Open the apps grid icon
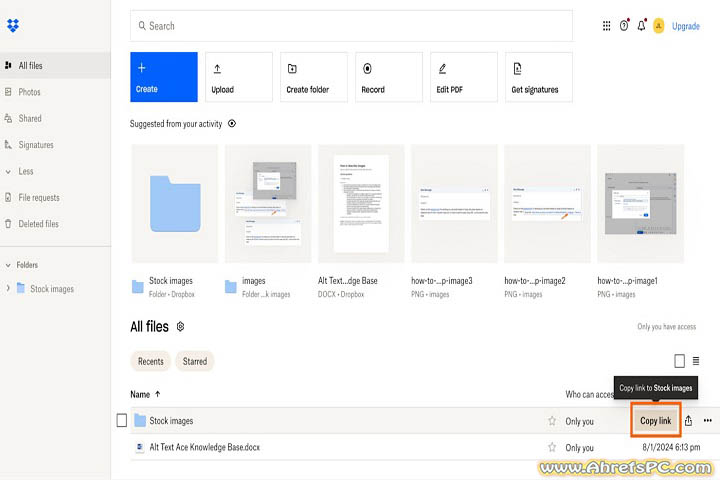Image resolution: width=720 pixels, height=480 pixels. tap(607, 26)
